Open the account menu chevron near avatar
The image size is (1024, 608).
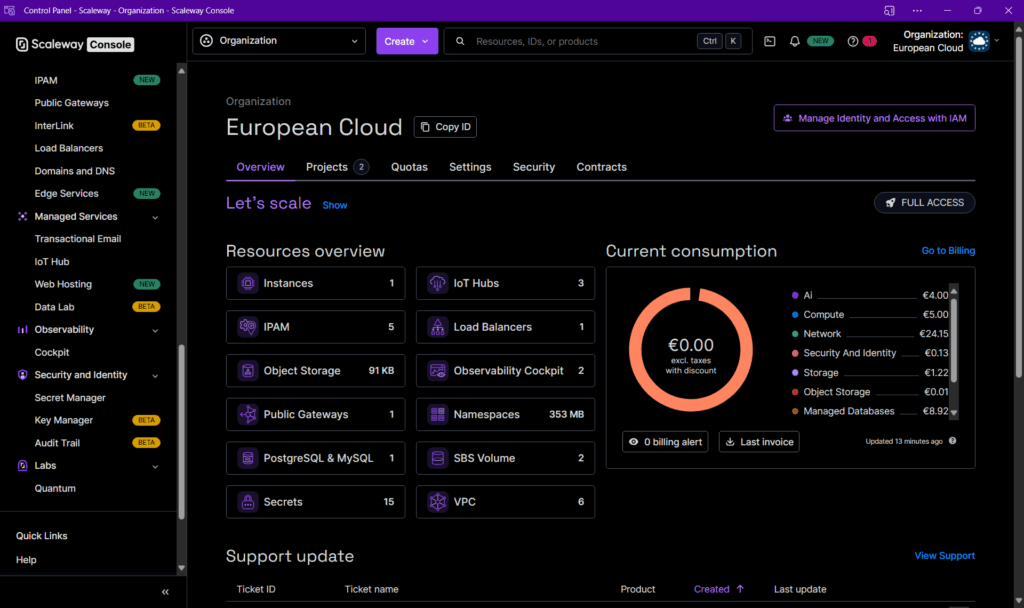tap(997, 40)
